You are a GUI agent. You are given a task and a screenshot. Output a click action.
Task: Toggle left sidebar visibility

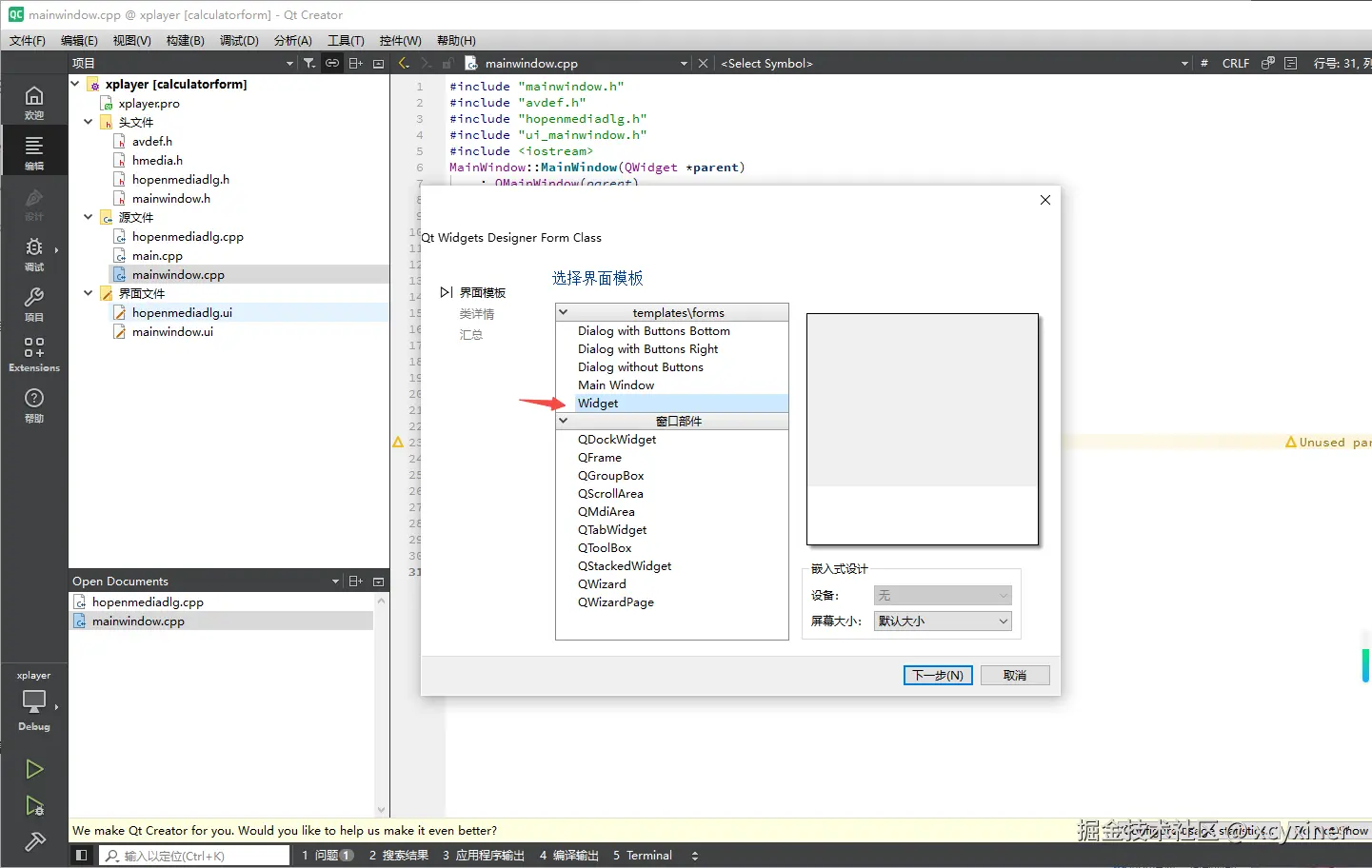click(x=82, y=856)
